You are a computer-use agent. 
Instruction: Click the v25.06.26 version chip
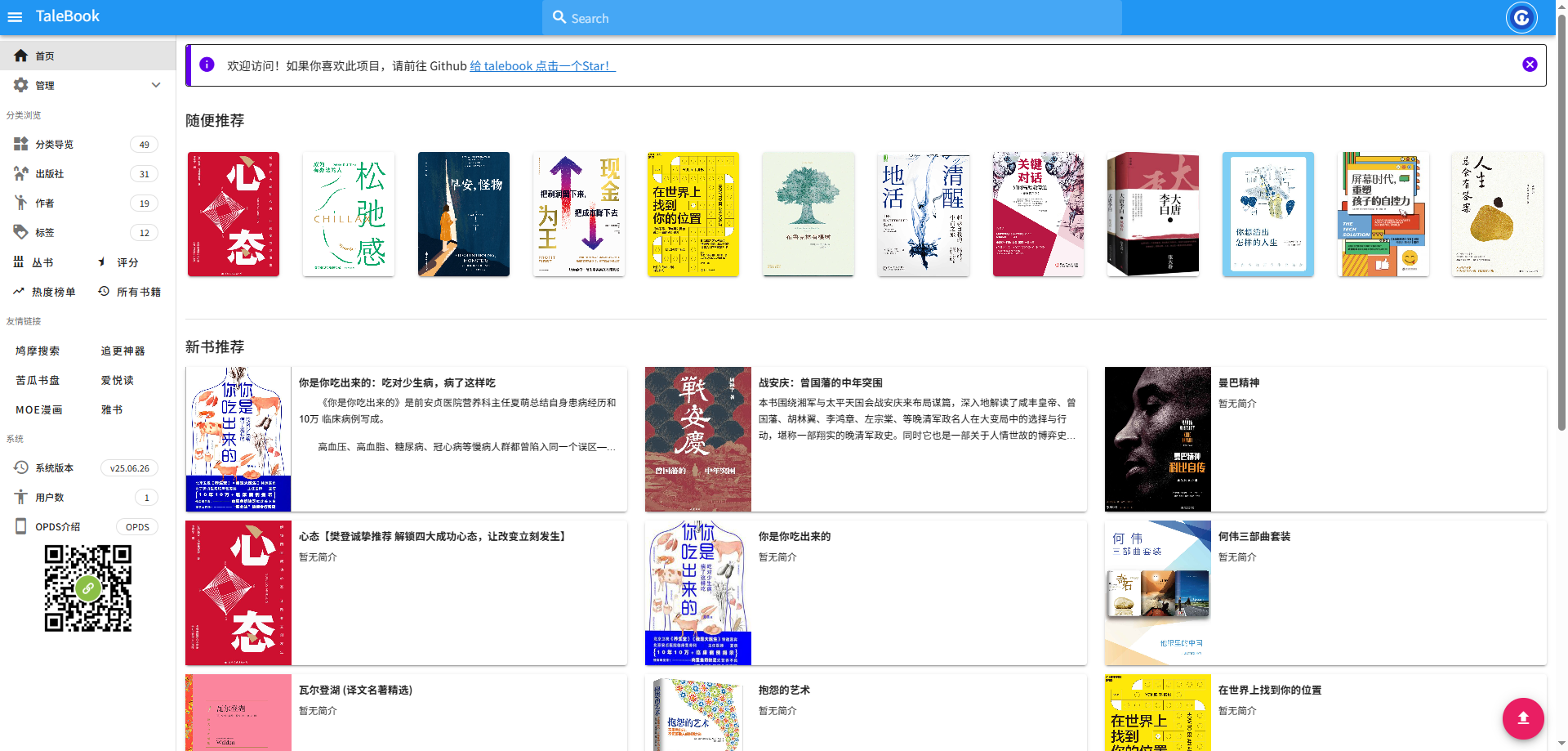(x=130, y=468)
